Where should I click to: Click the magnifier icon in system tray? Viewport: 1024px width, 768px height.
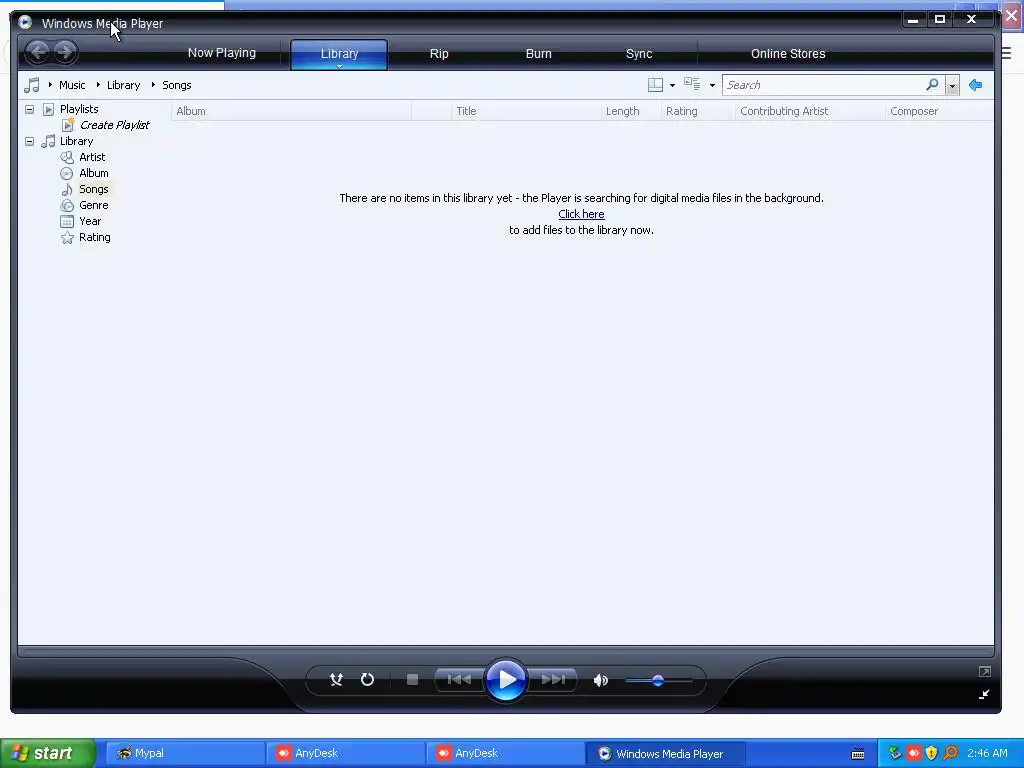[x=950, y=753]
